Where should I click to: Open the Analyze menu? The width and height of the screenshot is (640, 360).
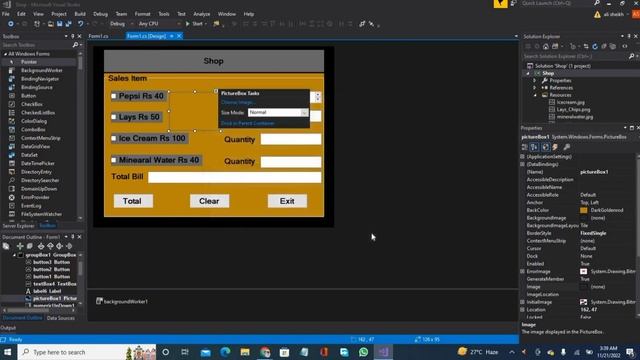(x=202, y=14)
